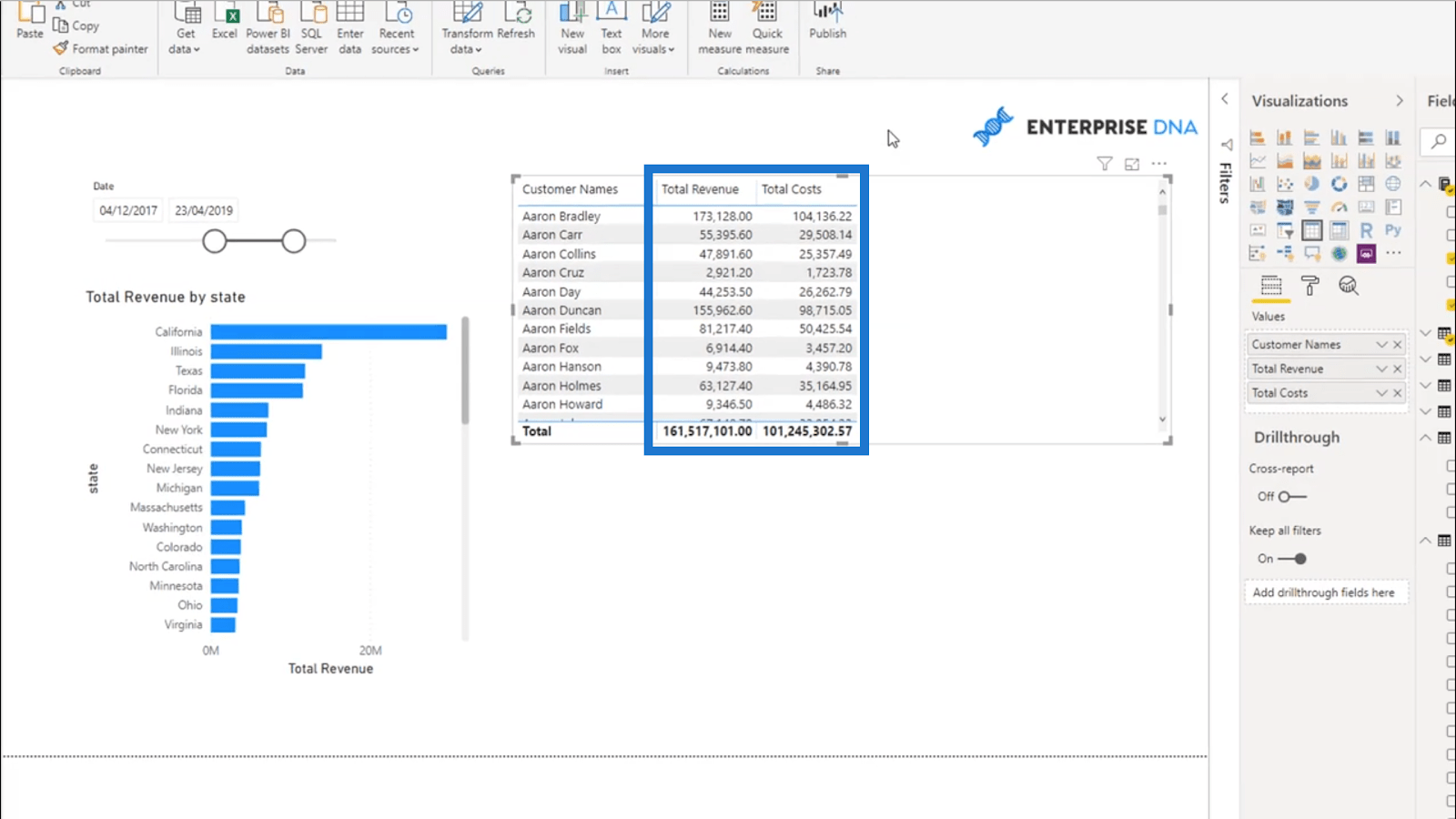Select the treemap visual
This screenshot has height=819, width=1456.
pyautogui.click(x=1366, y=184)
